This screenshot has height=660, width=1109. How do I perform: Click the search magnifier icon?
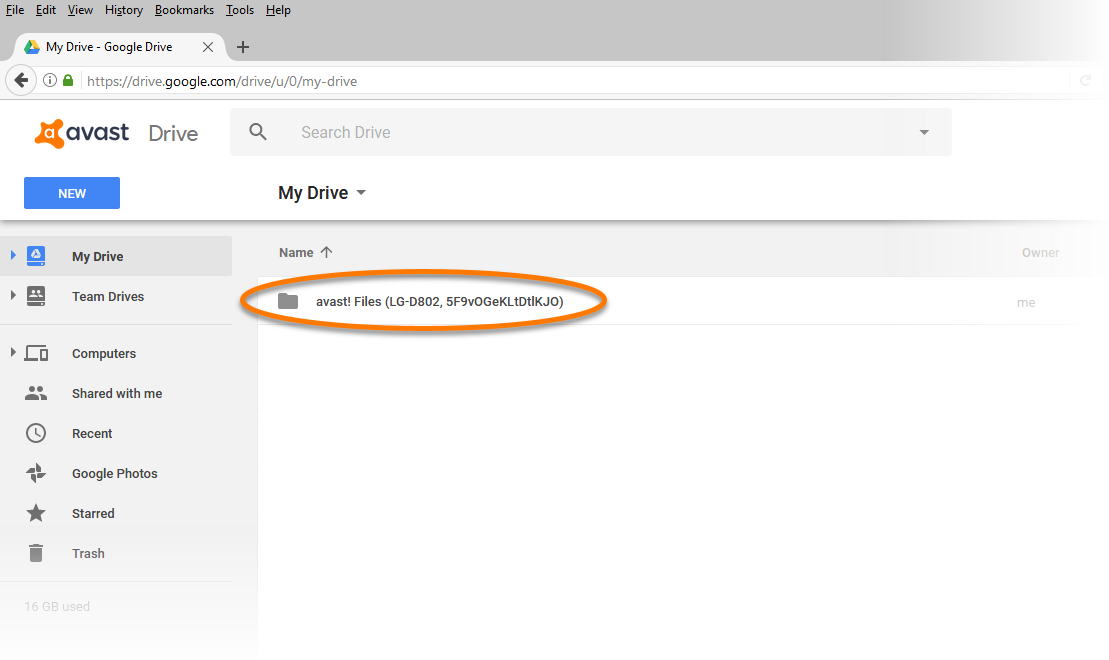pos(258,132)
